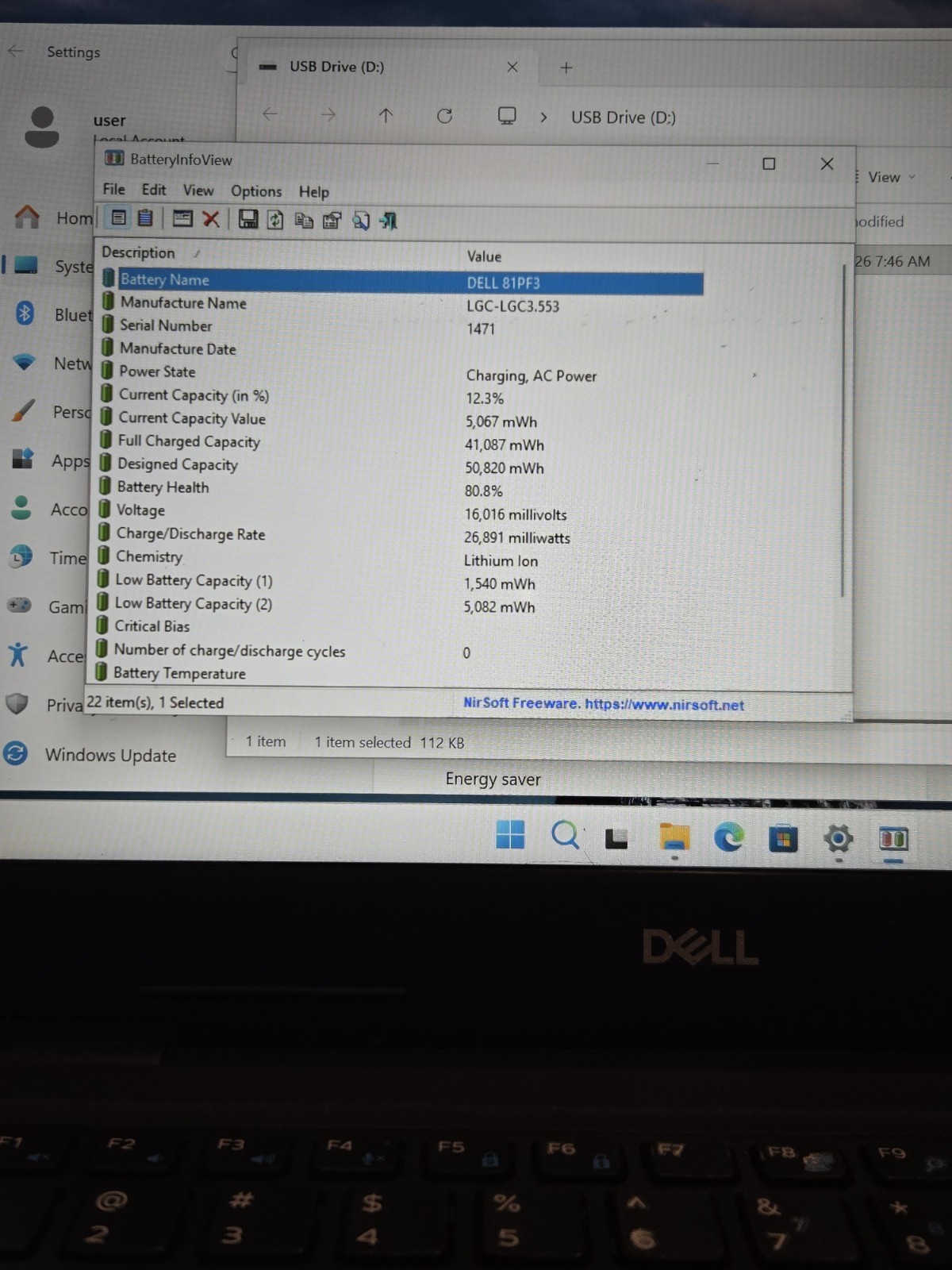Click BatteryInfoView icon on taskbar

893,839
